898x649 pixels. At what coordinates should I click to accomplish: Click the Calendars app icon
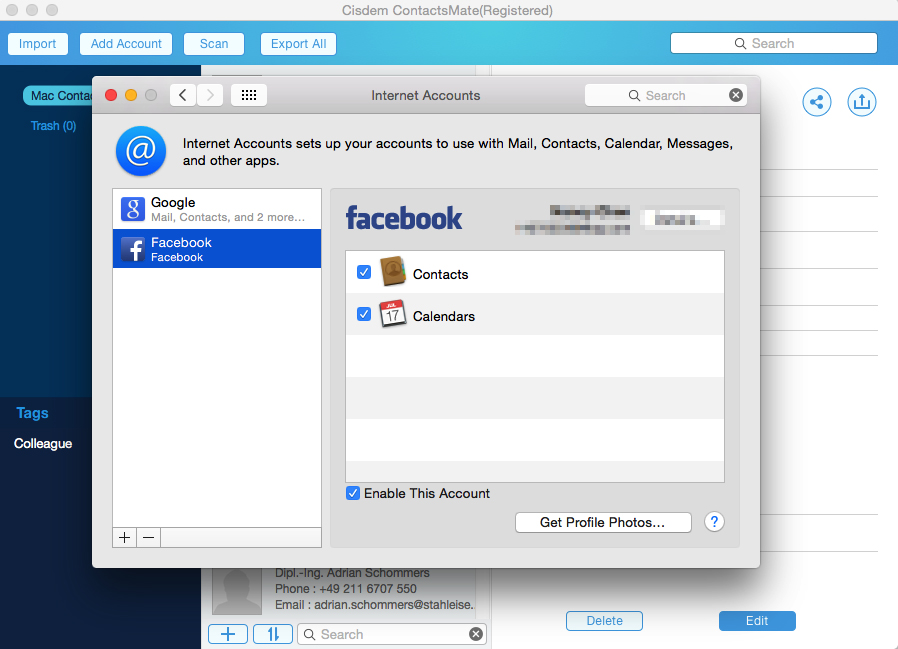pos(393,313)
